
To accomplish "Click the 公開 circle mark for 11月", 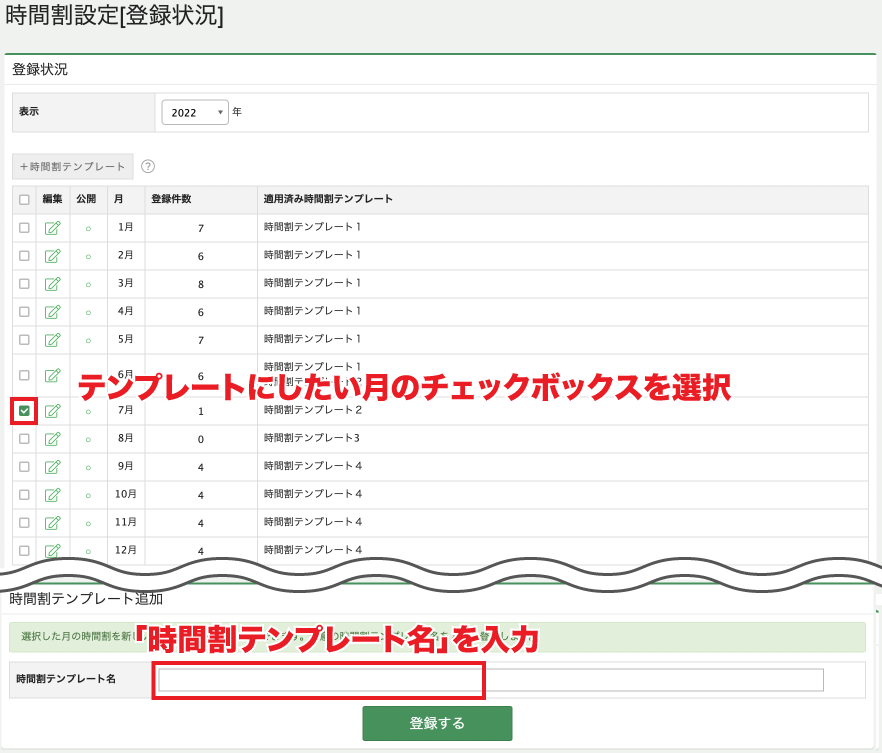I will coord(88,524).
